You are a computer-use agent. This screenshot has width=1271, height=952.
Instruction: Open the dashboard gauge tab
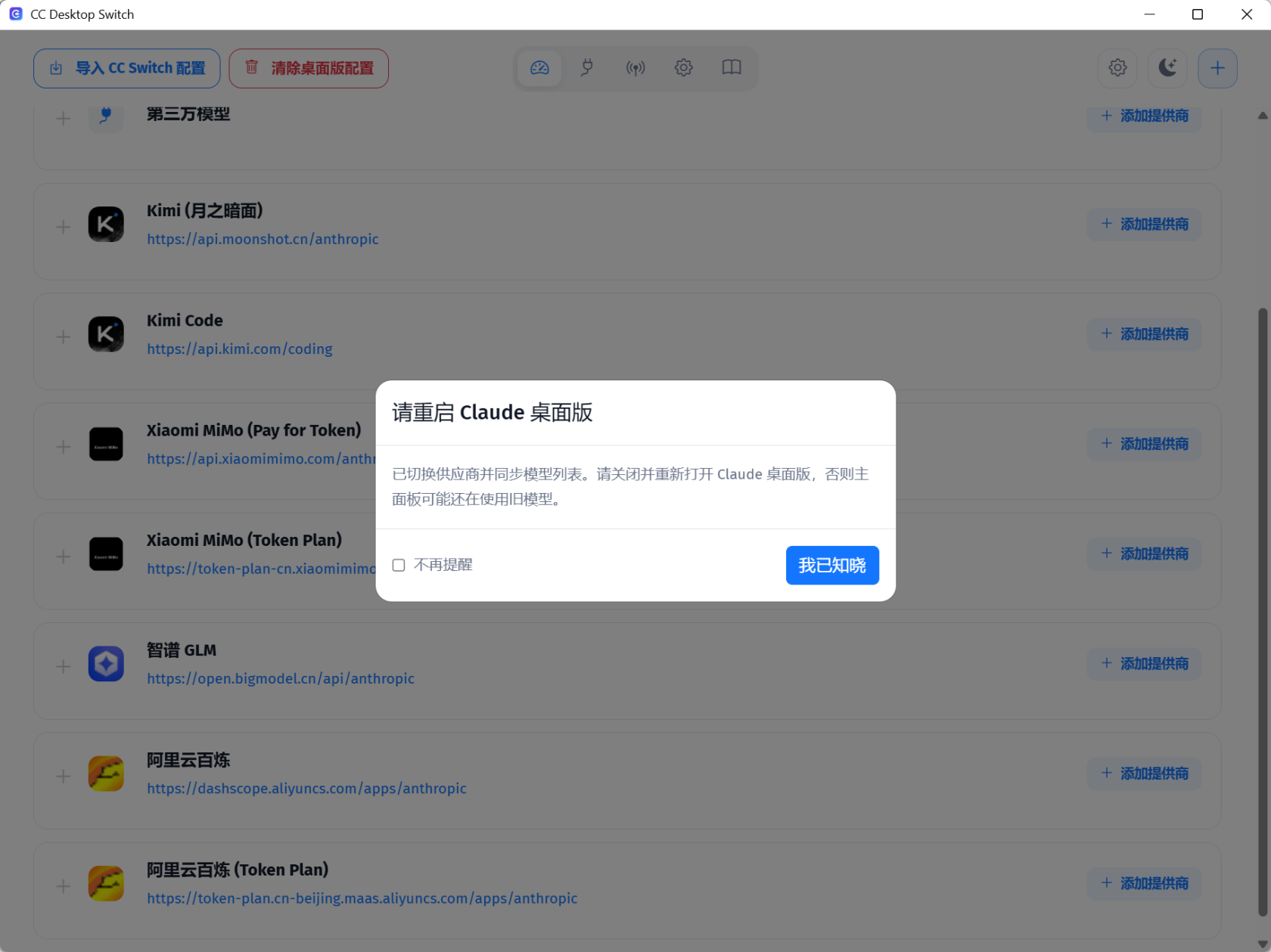[539, 68]
